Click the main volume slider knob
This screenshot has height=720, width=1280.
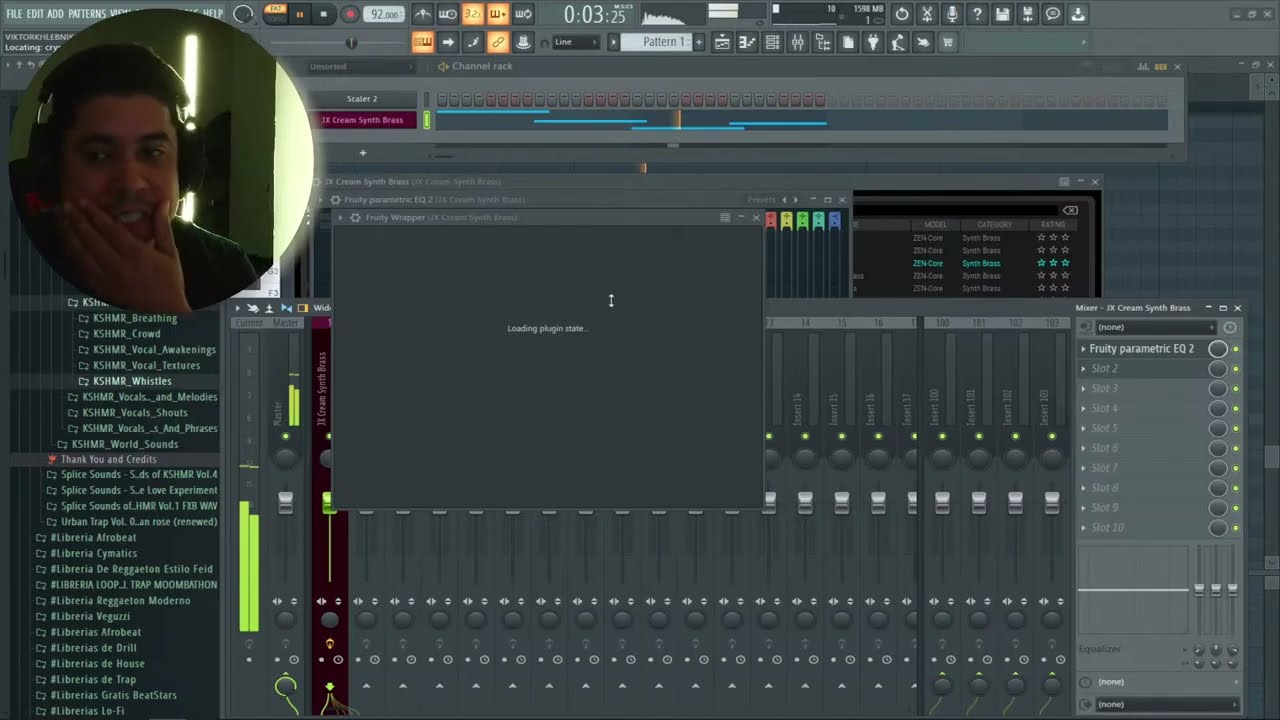[x=351, y=42]
